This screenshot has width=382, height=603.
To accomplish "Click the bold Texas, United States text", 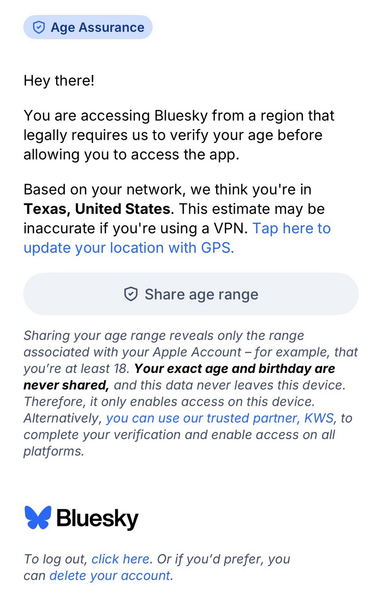I will pos(97,209).
